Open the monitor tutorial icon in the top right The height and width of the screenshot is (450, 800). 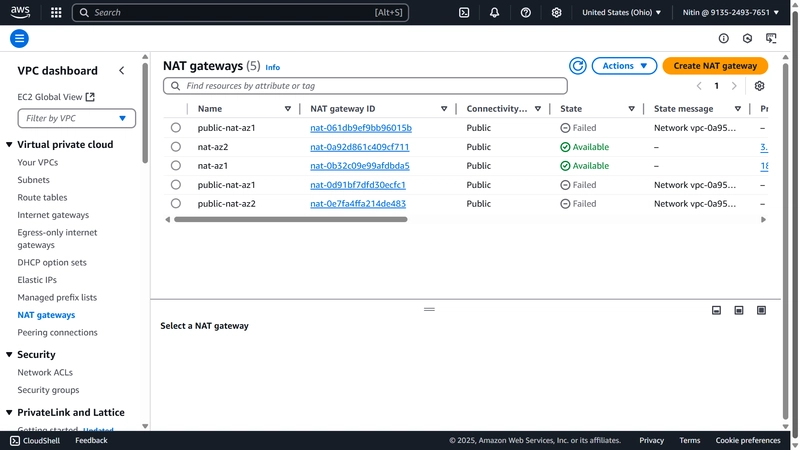(771, 38)
